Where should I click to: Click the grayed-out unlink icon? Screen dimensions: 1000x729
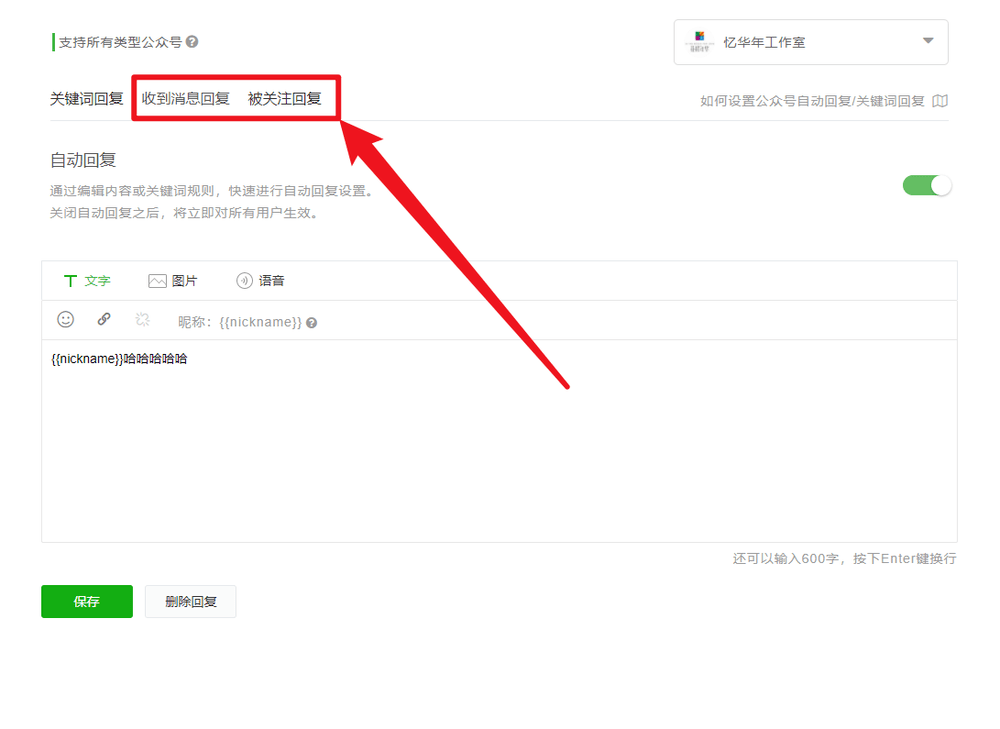pyautogui.click(x=142, y=319)
